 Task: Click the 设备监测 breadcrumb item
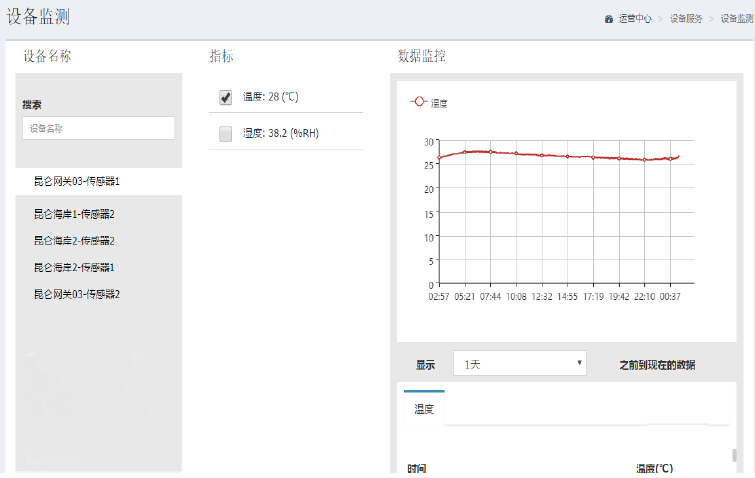pyautogui.click(x=736, y=19)
